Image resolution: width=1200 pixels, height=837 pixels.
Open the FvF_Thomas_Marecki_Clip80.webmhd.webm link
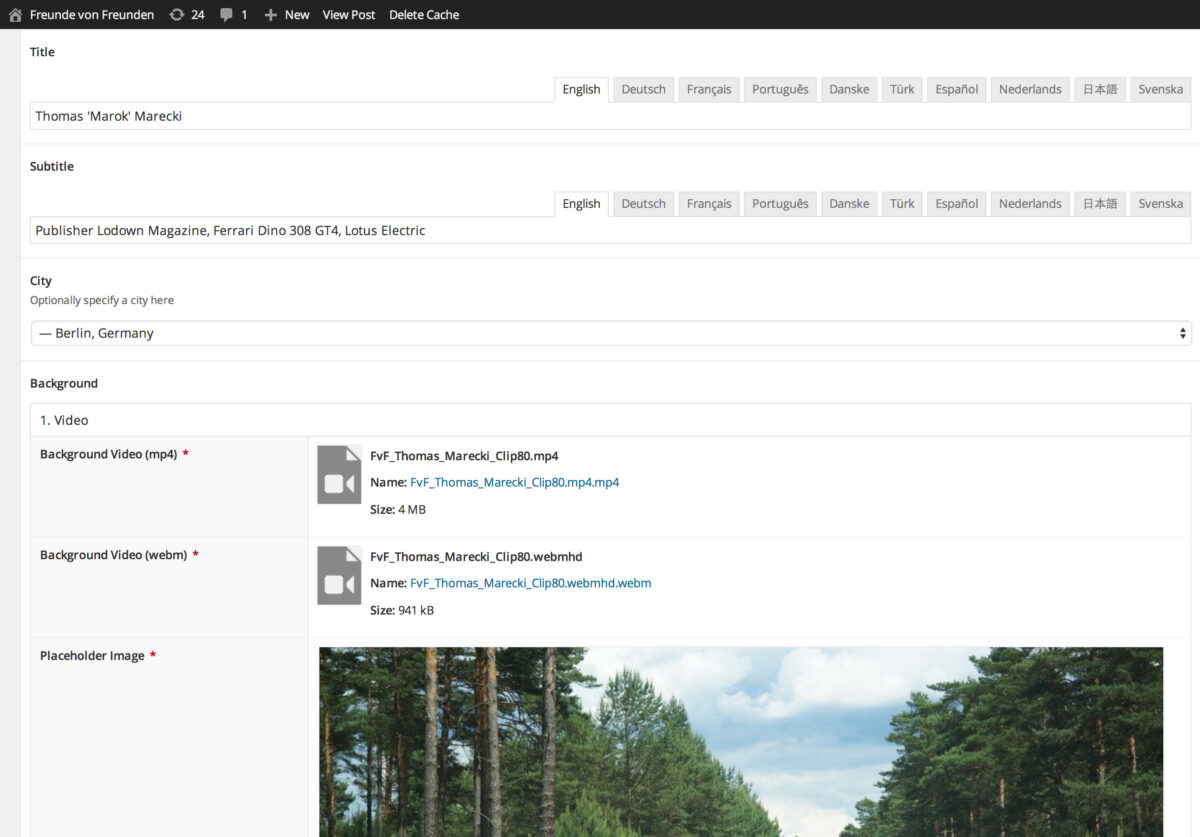[x=530, y=583]
